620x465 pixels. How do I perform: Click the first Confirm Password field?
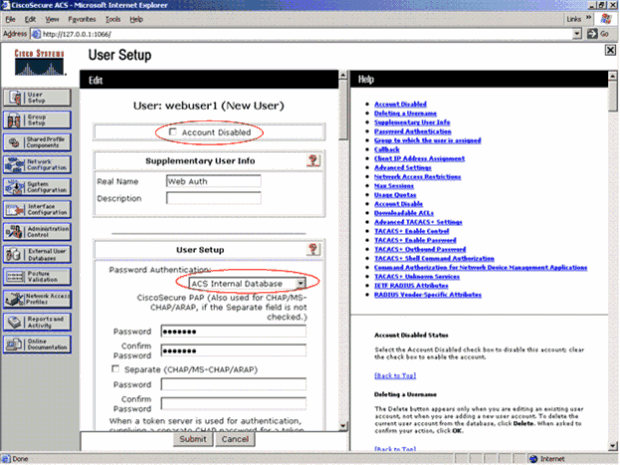click(233, 350)
